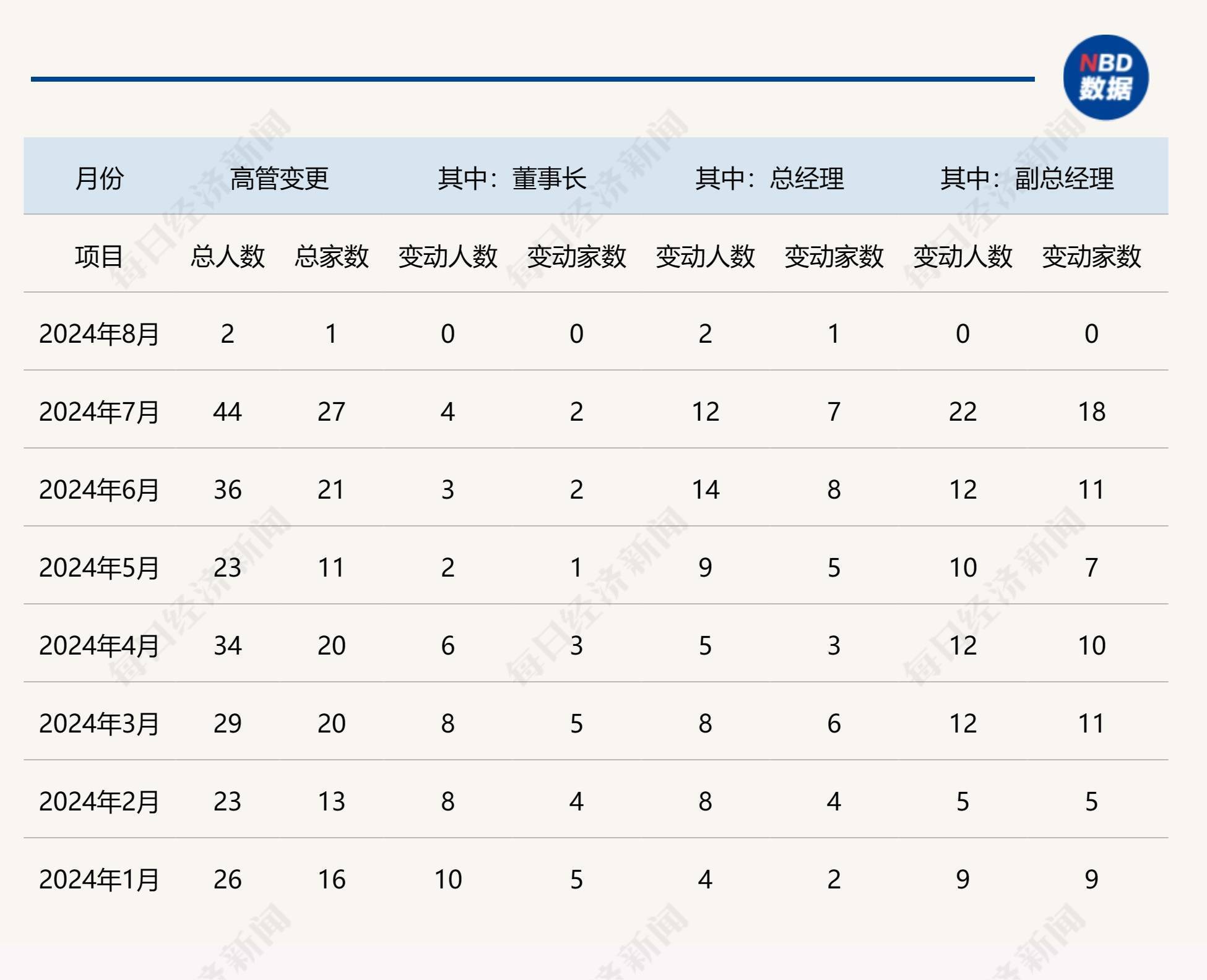Click value 9 in May 总经理 变动人数

[x=705, y=568]
